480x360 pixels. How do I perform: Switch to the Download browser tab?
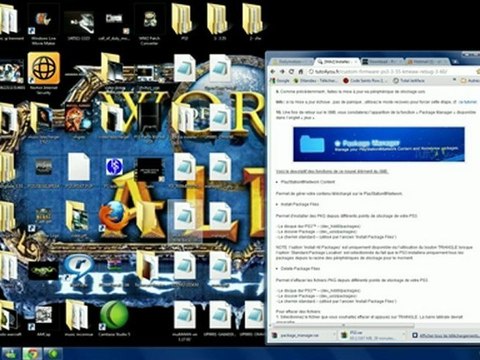[381, 62]
